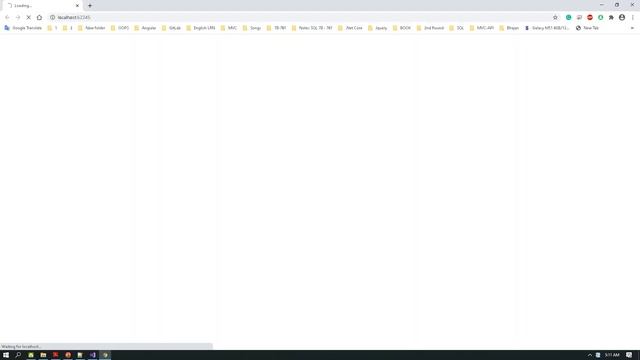The width and height of the screenshot is (640, 360).
Task: Open the Chrome home page
Action: pos(39,18)
